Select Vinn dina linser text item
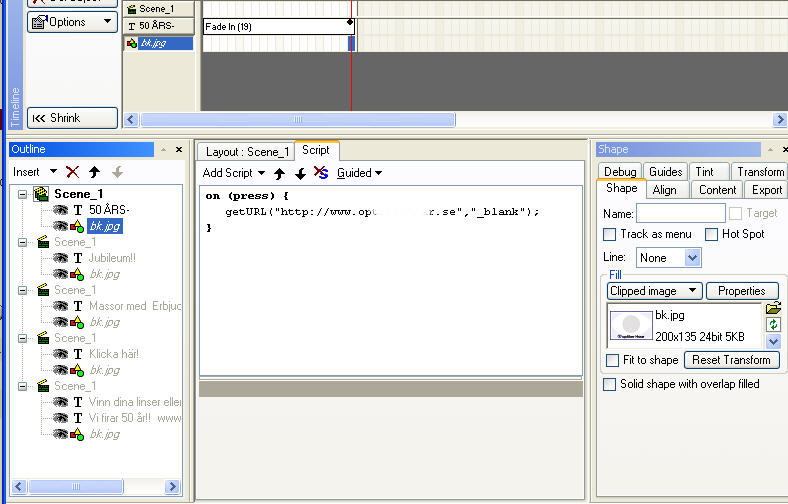 pyautogui.click(x=135, y=402)
